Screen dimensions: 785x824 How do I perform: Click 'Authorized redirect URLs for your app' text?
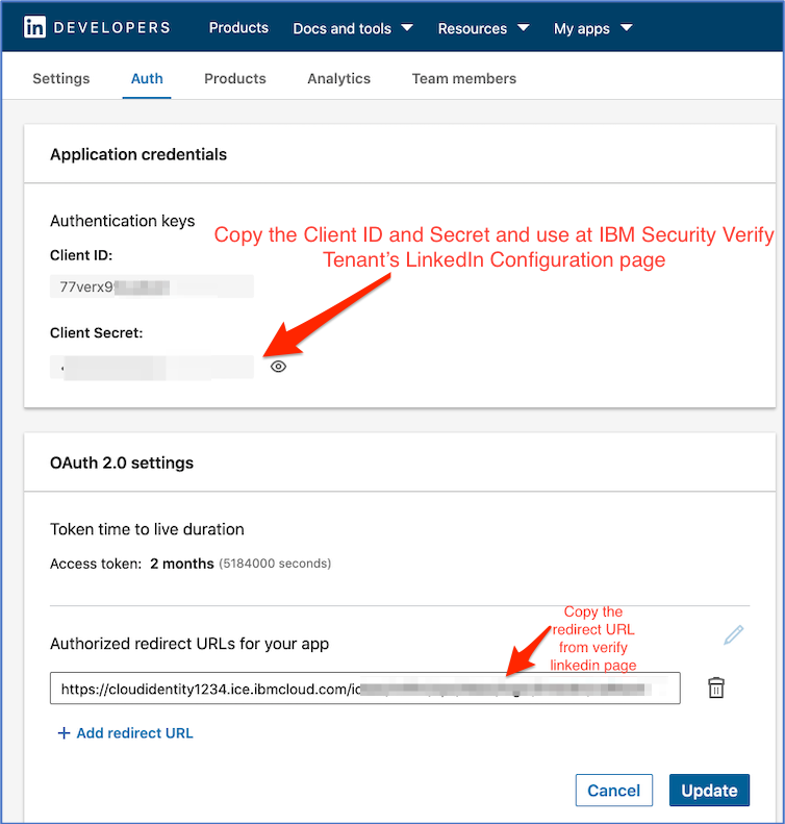(189, 644)
